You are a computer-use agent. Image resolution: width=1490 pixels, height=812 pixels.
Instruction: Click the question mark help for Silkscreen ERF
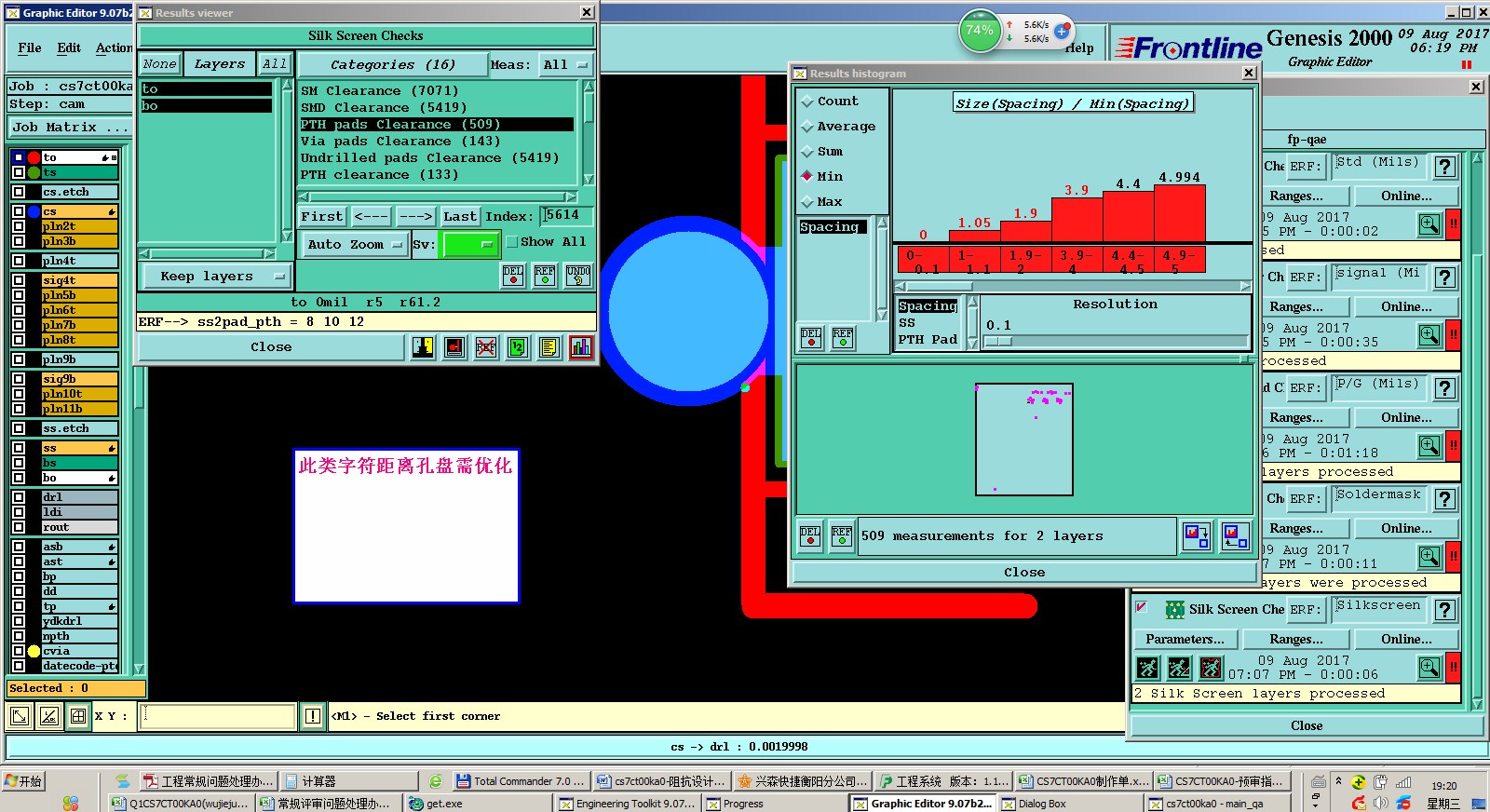pyautogui.click(x=1444, y=610)
